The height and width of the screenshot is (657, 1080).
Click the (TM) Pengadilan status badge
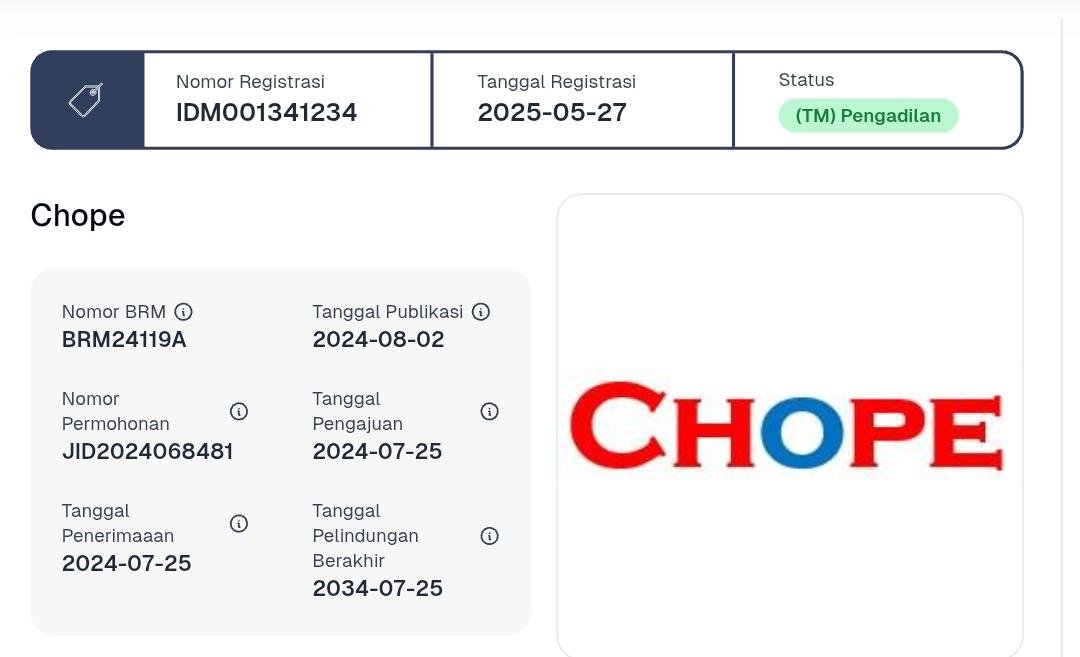(x=868, y=116)
